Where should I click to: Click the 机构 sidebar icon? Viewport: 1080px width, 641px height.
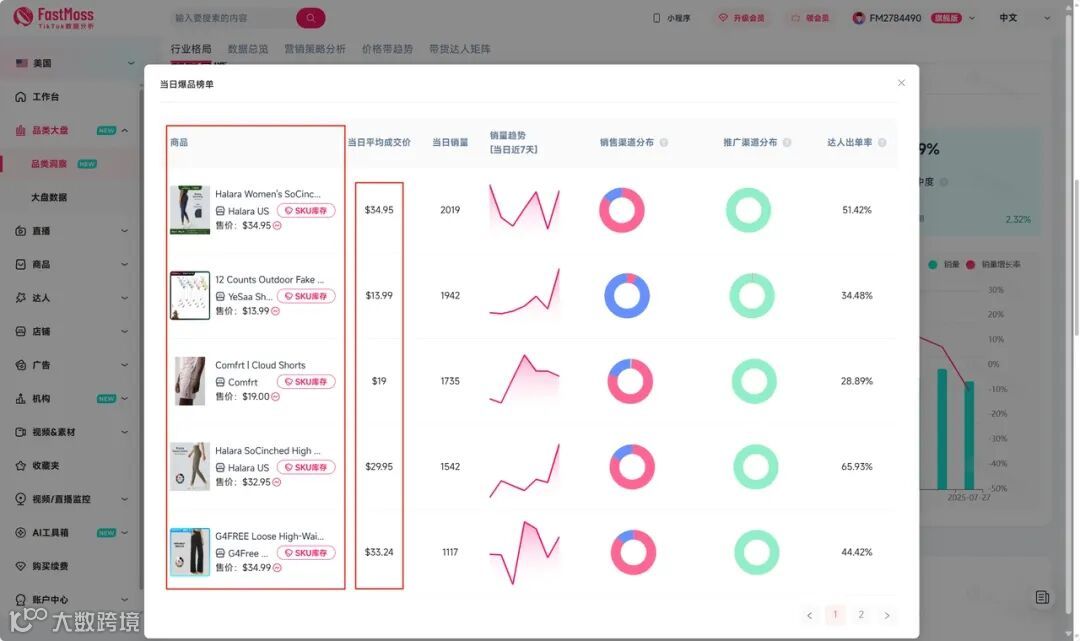pos(21,399)
